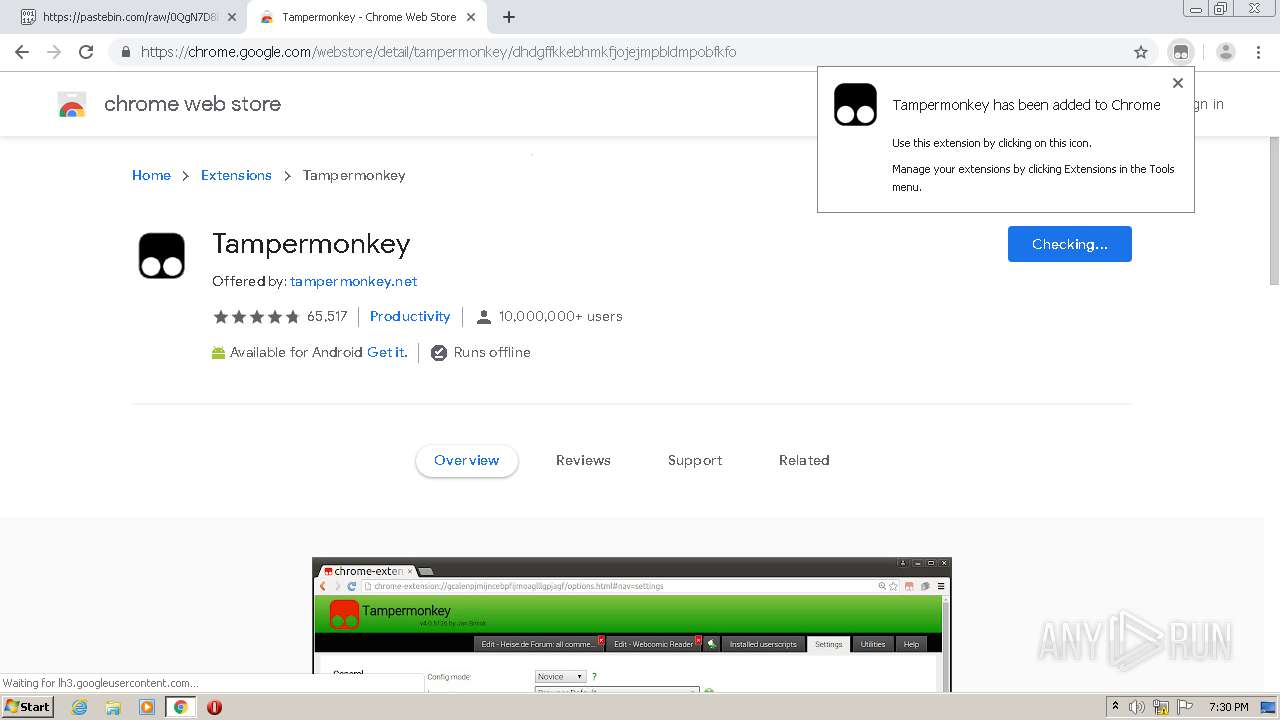Click the Android robot icon
This screenshot has width=1280, height=720.
coord(218,352)
